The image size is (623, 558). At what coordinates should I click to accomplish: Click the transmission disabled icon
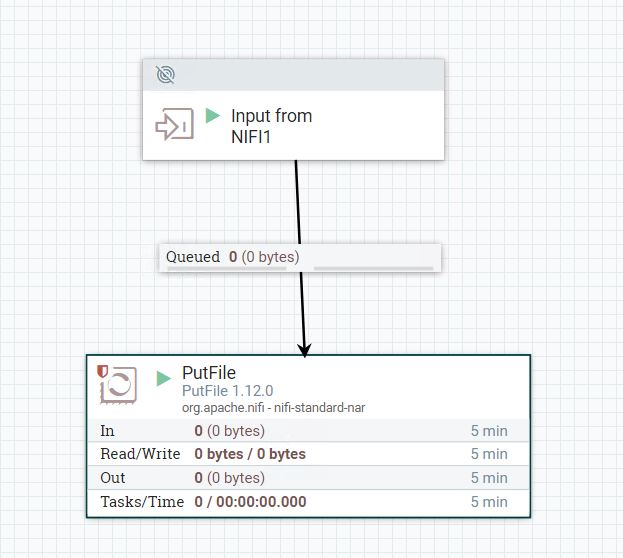click(165, 74)
